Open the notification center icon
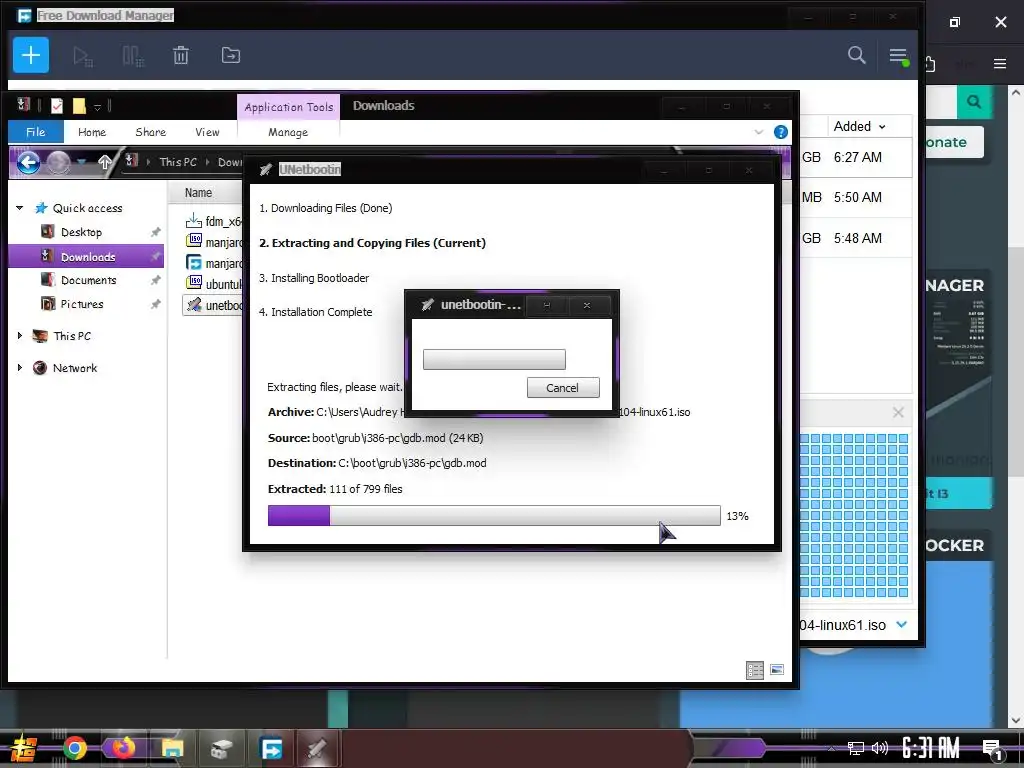Screen dimensions: 1024x768 (993, 749)
